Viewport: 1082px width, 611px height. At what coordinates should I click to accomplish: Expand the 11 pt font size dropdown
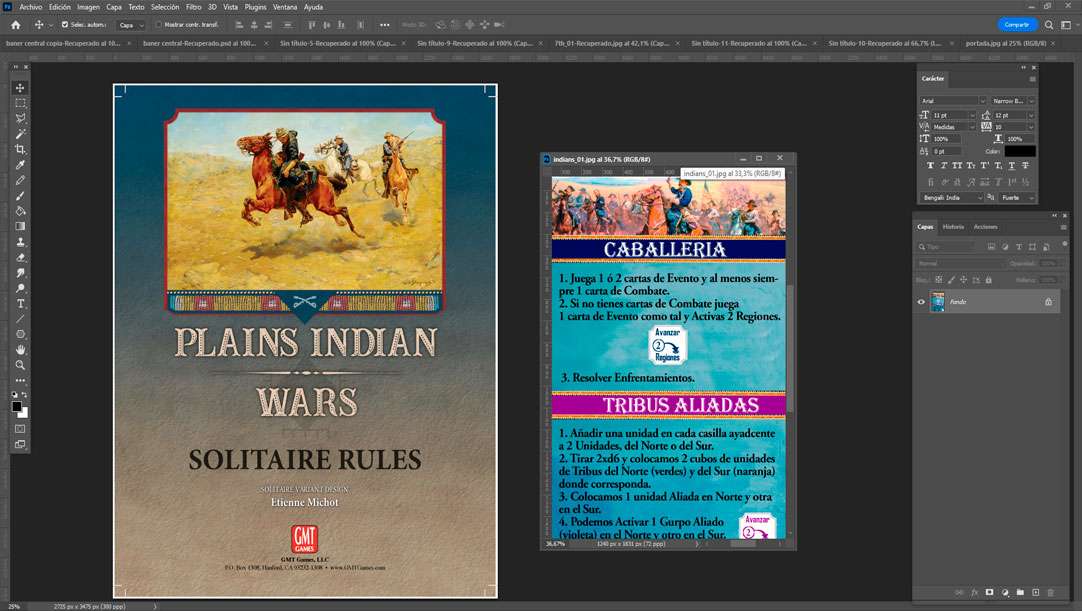[972, 115]
